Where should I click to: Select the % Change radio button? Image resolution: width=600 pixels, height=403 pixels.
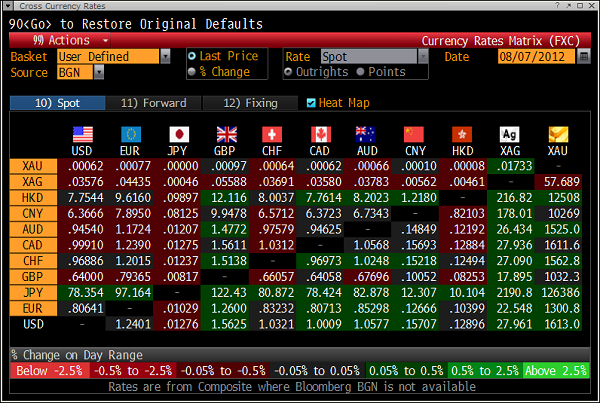tap(192, 72)
